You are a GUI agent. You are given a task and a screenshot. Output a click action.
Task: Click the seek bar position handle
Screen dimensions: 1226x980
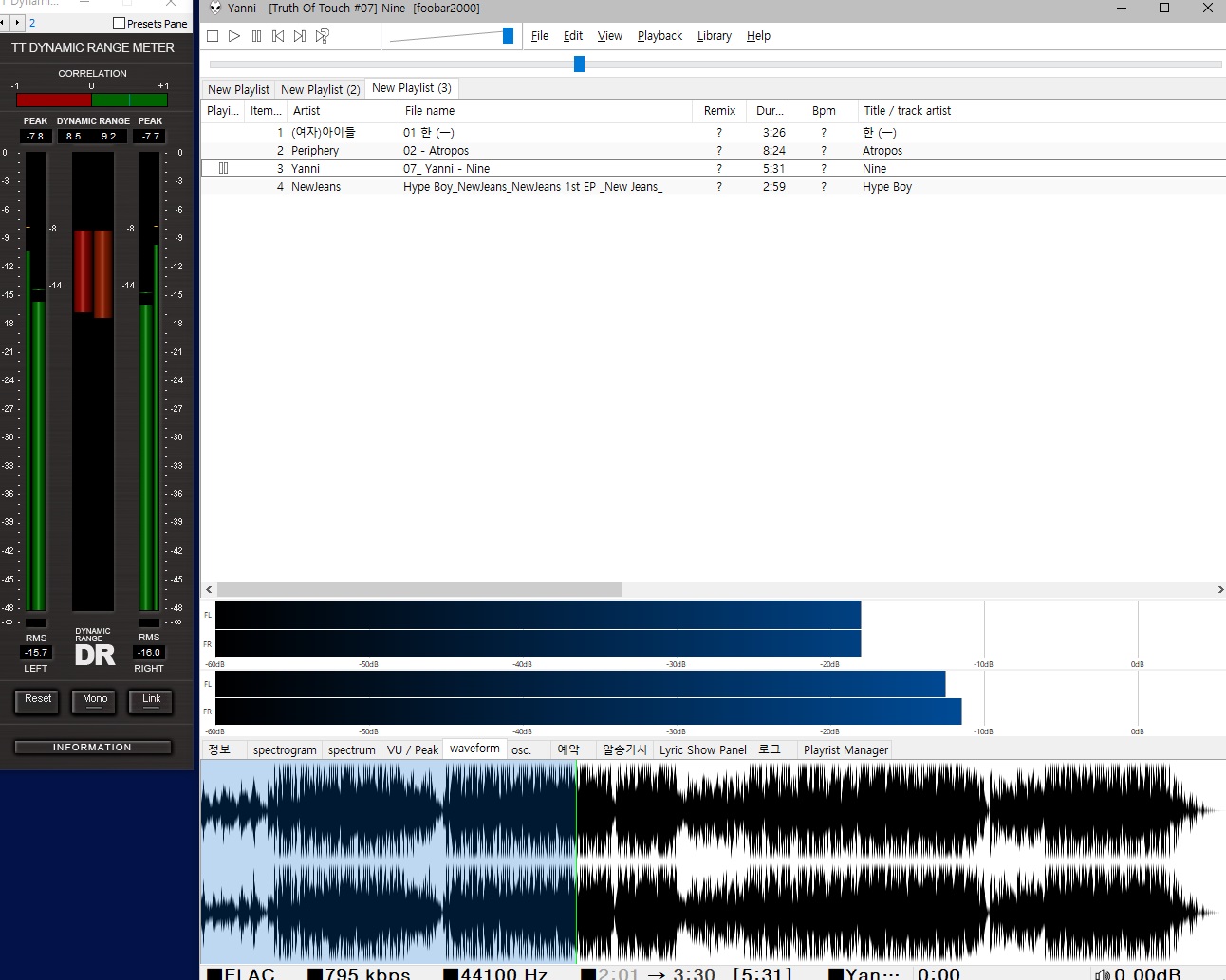[579, 64]
